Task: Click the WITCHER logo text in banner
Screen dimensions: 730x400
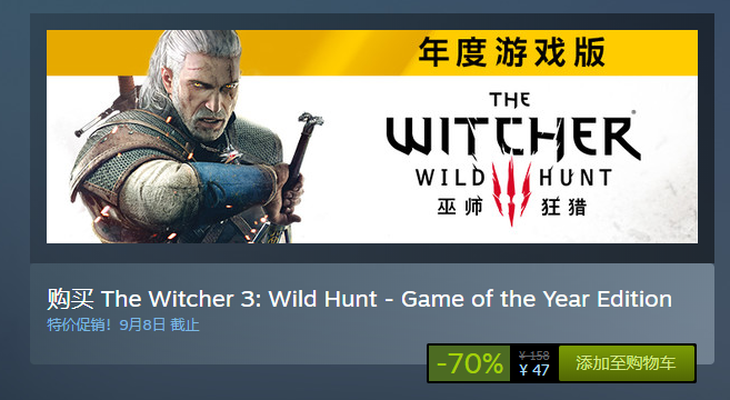Action: click(514, 136)
